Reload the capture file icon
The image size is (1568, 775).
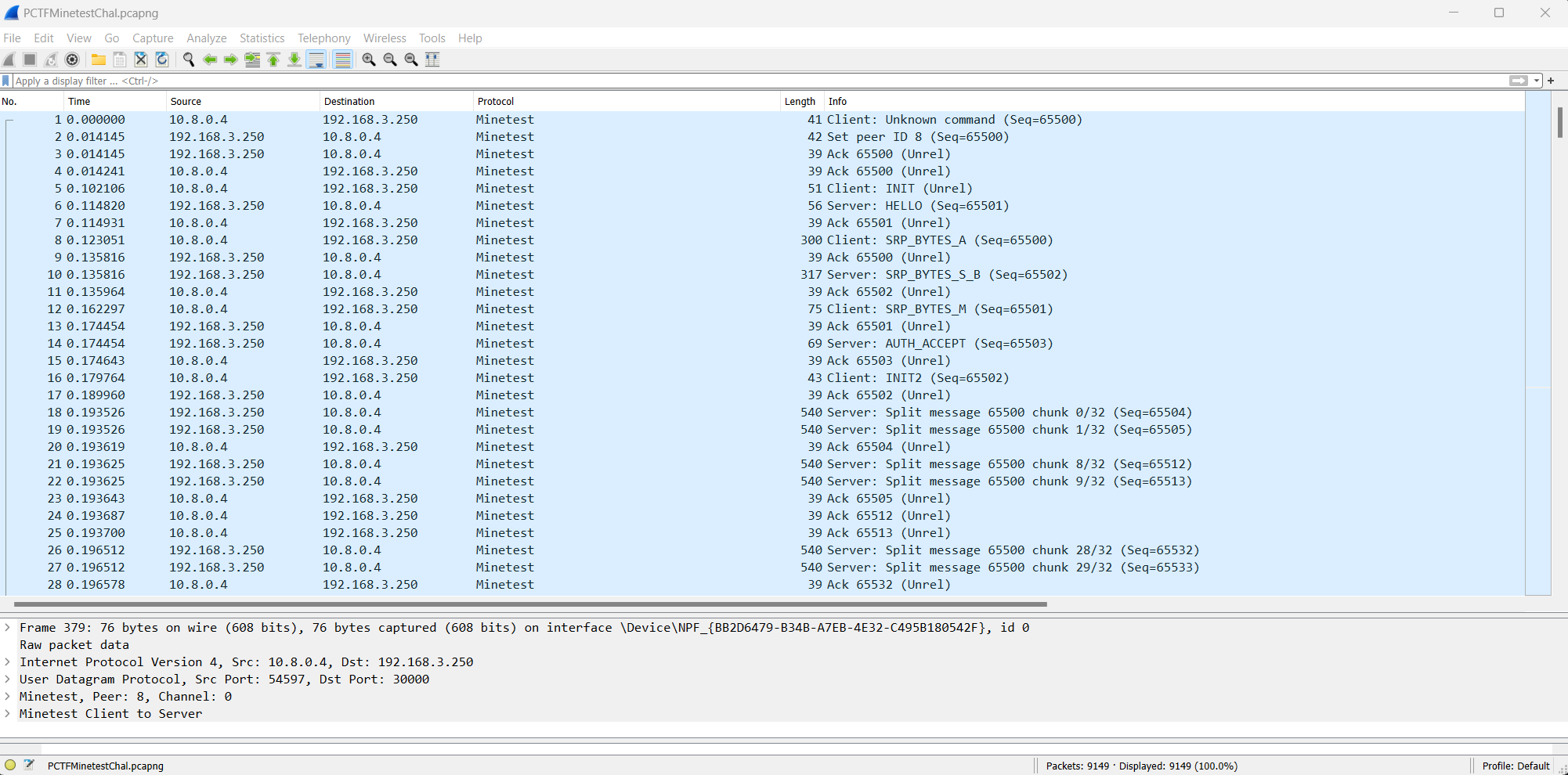(162, 59)
